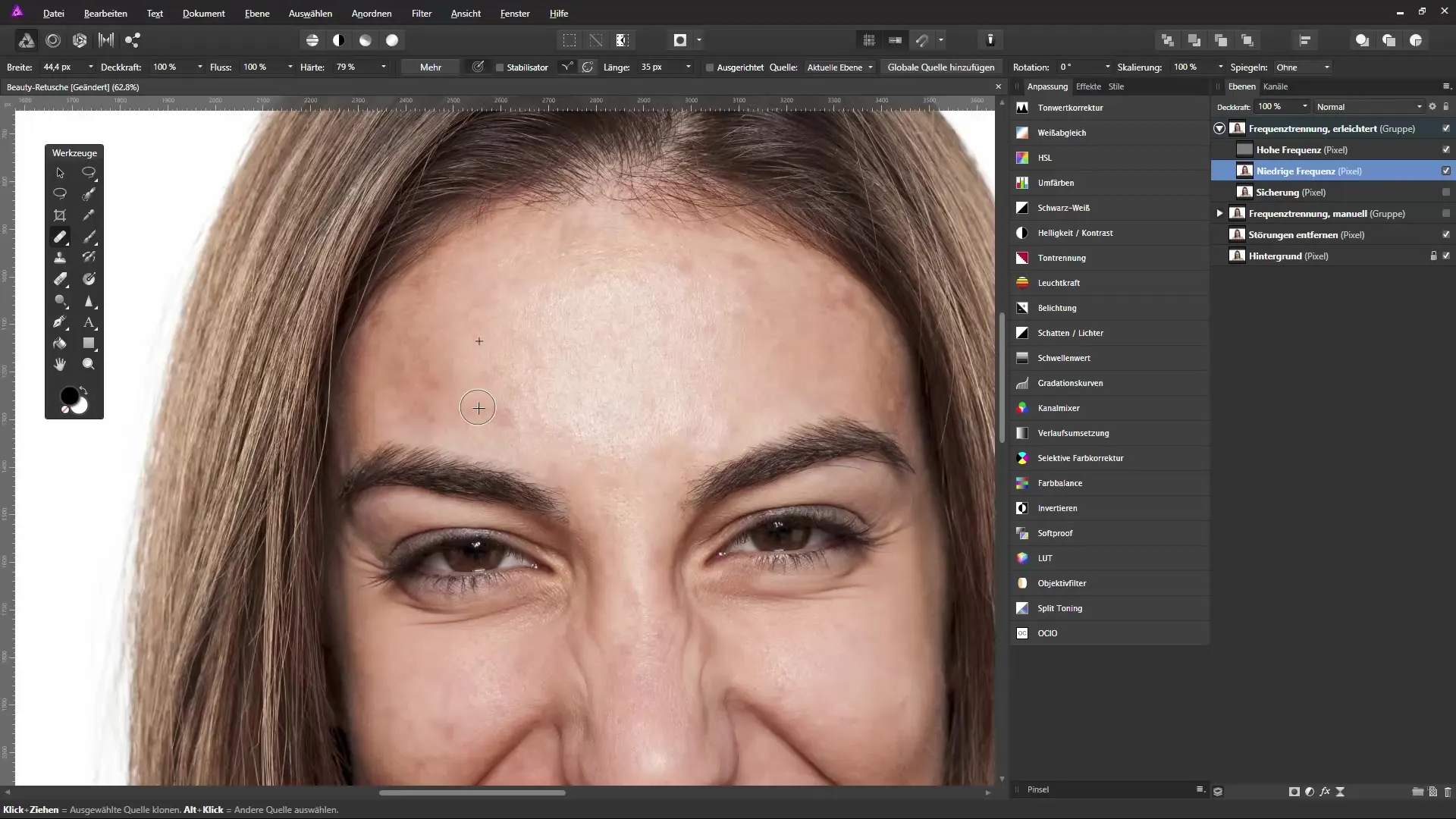The image size is (1456, 819).
Task: Select the Rectangle shape tool
Action: click(89, 343)
